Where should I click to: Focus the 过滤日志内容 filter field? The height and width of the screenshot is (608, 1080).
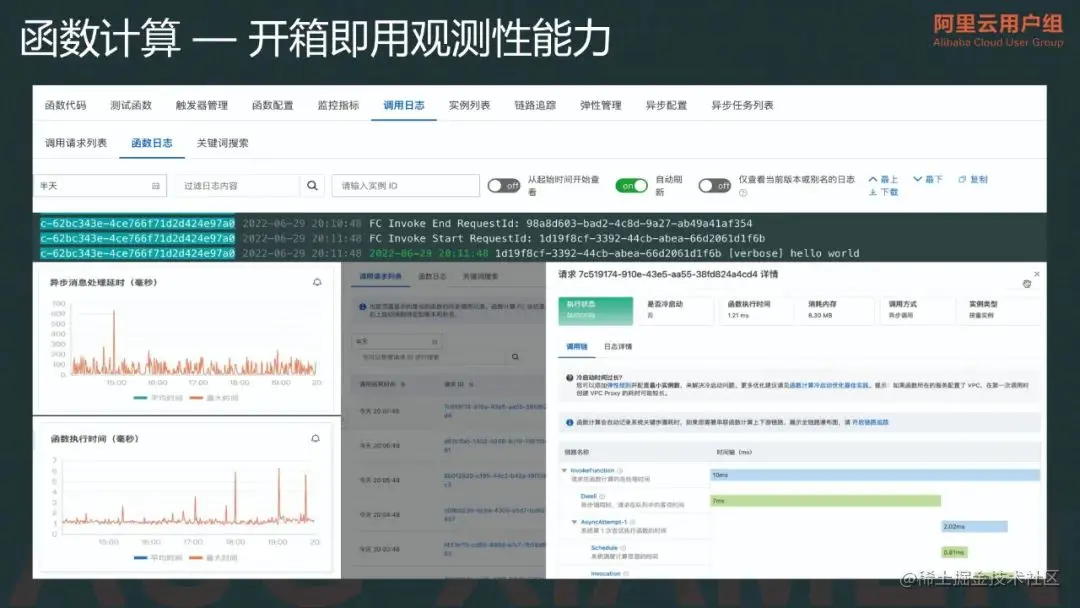point(238,186)
